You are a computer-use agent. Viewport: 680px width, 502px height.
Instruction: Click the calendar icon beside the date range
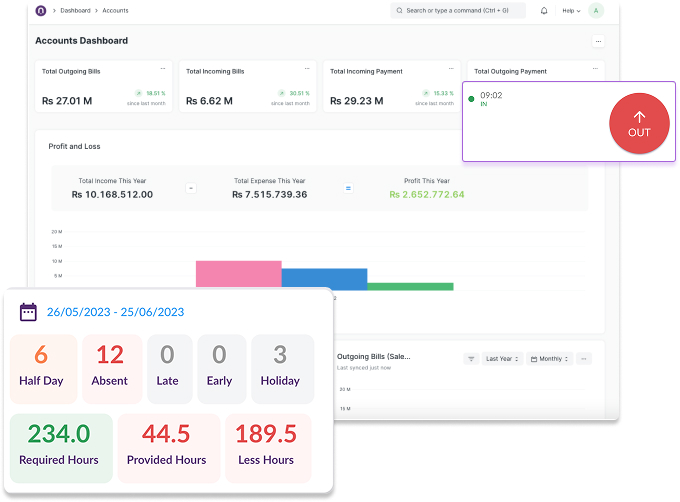click(x=29, y=312)
